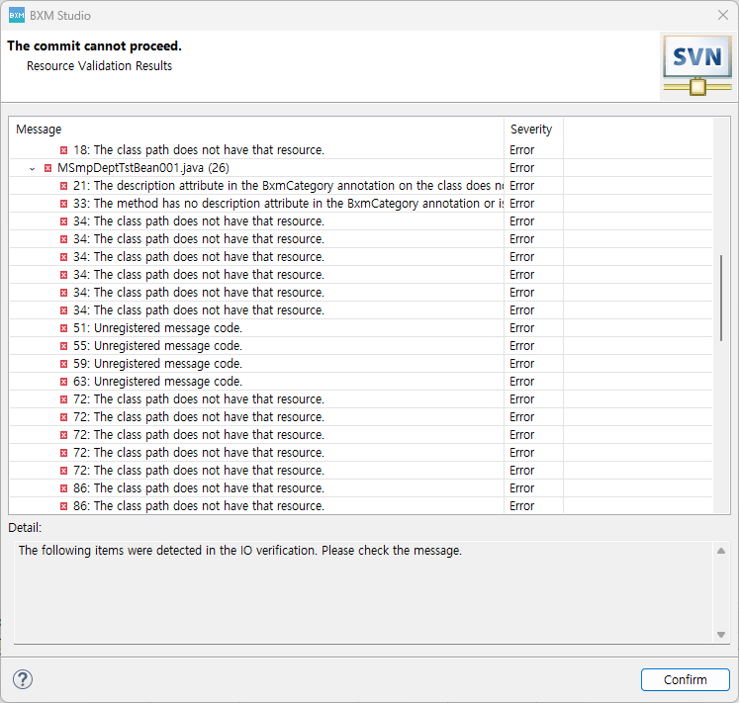
Task: Click the error icon on line 63 row
Action: [x=64, y=382]
